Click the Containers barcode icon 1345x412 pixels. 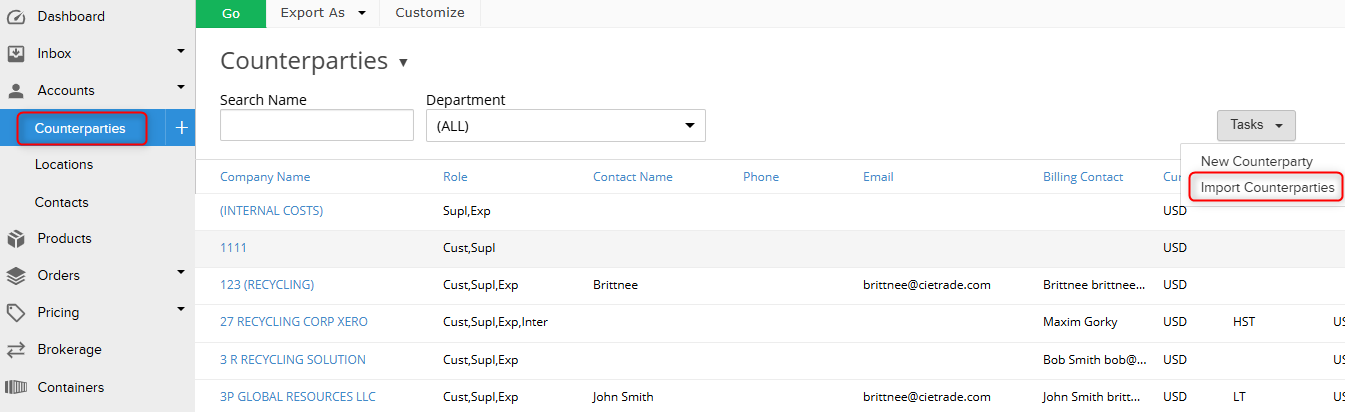pyautogui.click(x=16, y=387)
